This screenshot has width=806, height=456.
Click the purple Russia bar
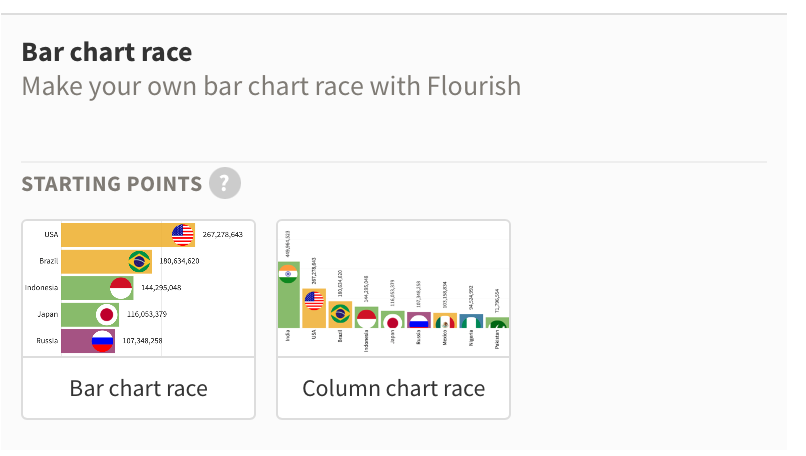[88, 341]
